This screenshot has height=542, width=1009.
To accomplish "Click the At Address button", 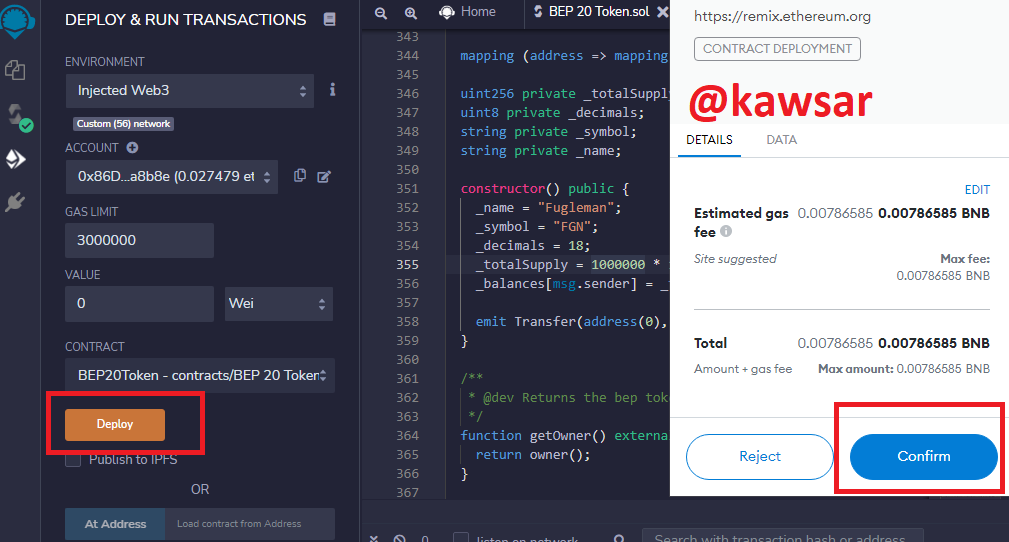I will click(115, 524).
